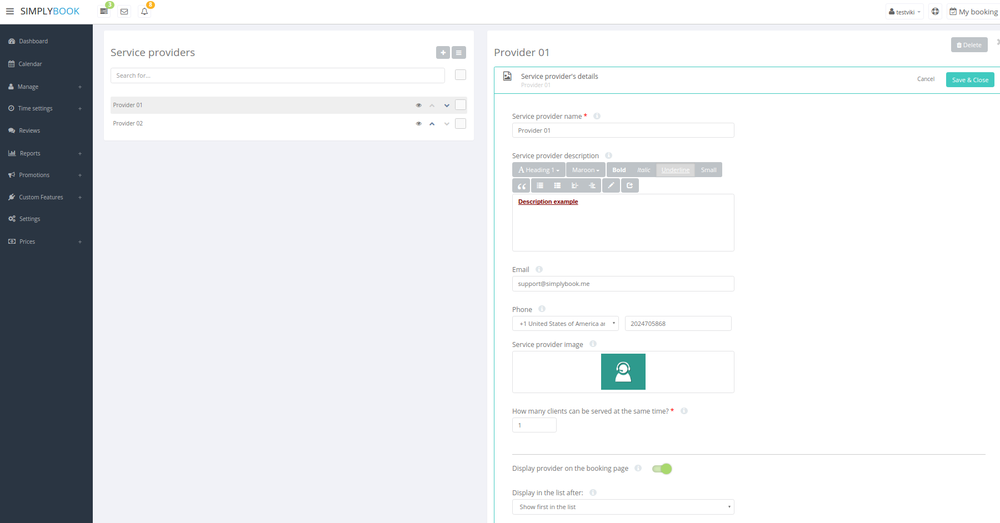Screen dimensions: 1000x523
Task: Check the checkbox for Provider 02
Action: coord(460,124)
